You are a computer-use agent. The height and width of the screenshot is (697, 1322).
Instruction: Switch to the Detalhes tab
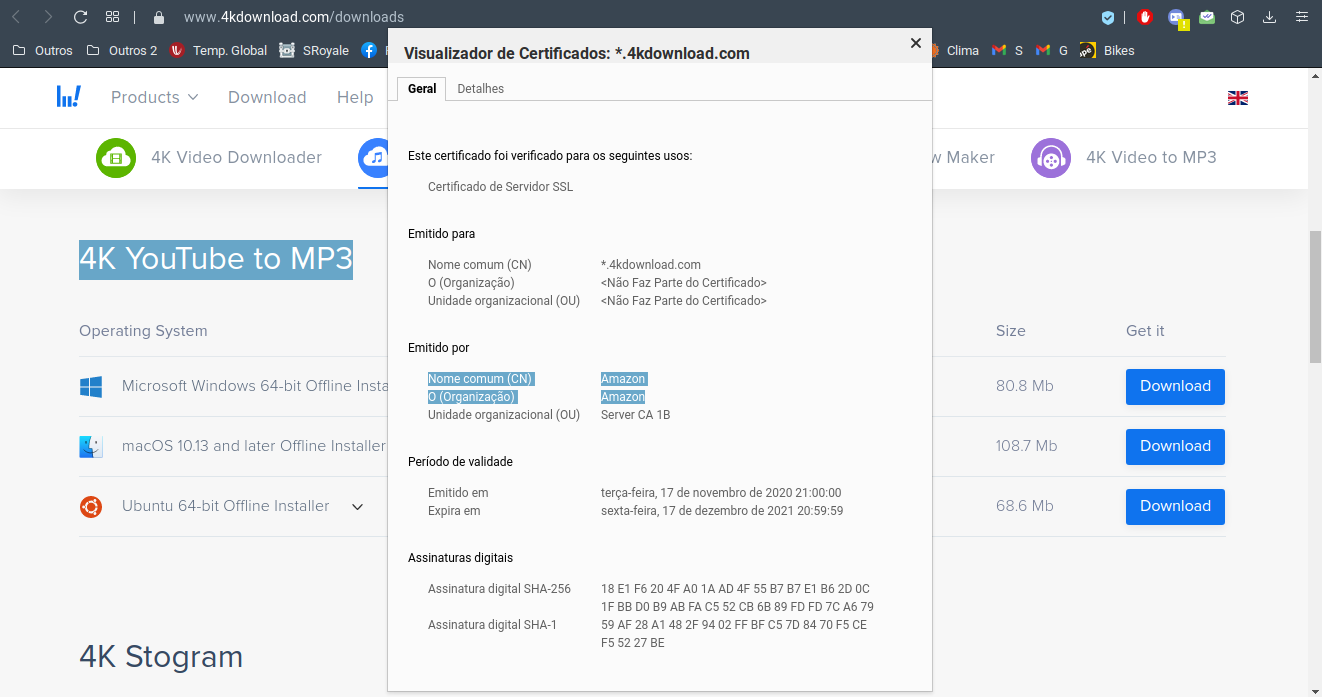click(x=481, y=88)
